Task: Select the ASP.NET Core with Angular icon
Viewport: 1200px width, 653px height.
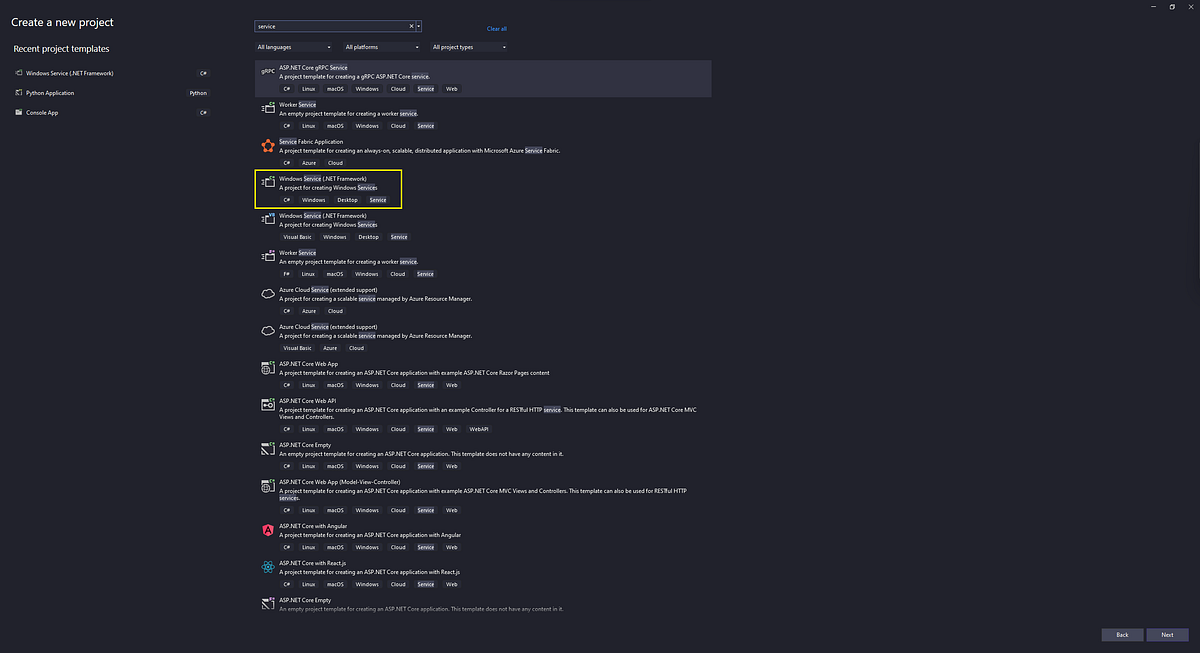Action: pos(267,530)
